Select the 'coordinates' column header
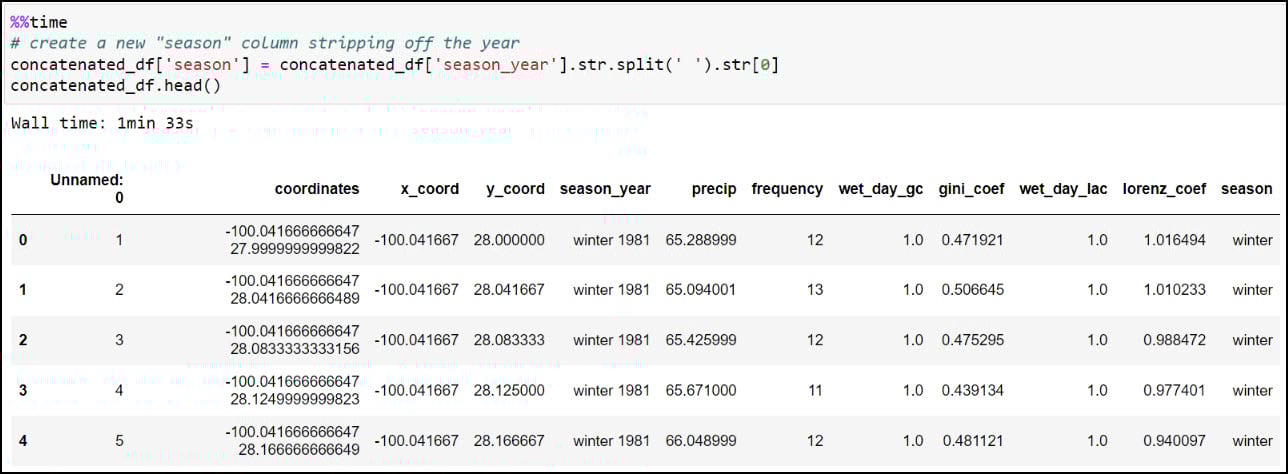 coord(317,188)
